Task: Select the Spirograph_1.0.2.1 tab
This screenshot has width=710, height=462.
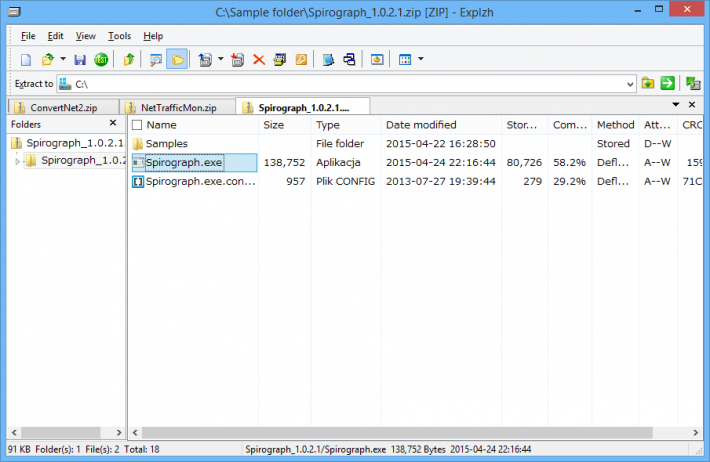Action: (x=302, y=107)
